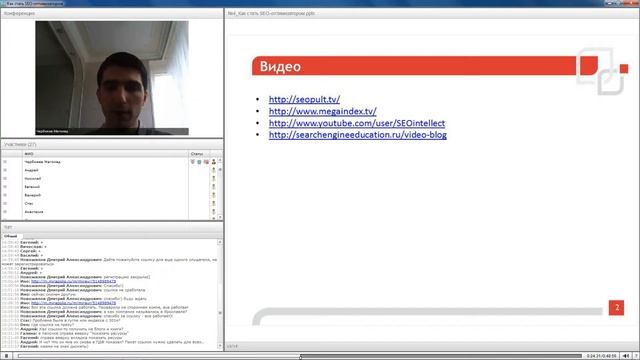Click the user status icon for Валерий
Screen dimensions: 640x360
click(213, 195)
